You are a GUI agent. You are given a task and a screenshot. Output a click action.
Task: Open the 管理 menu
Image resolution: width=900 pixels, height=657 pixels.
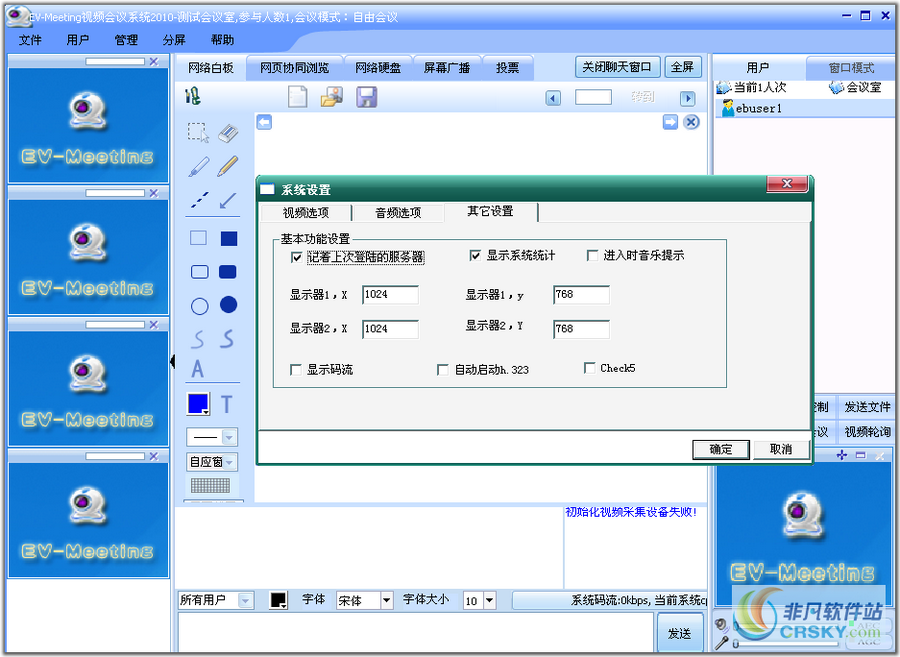point(126,40)
